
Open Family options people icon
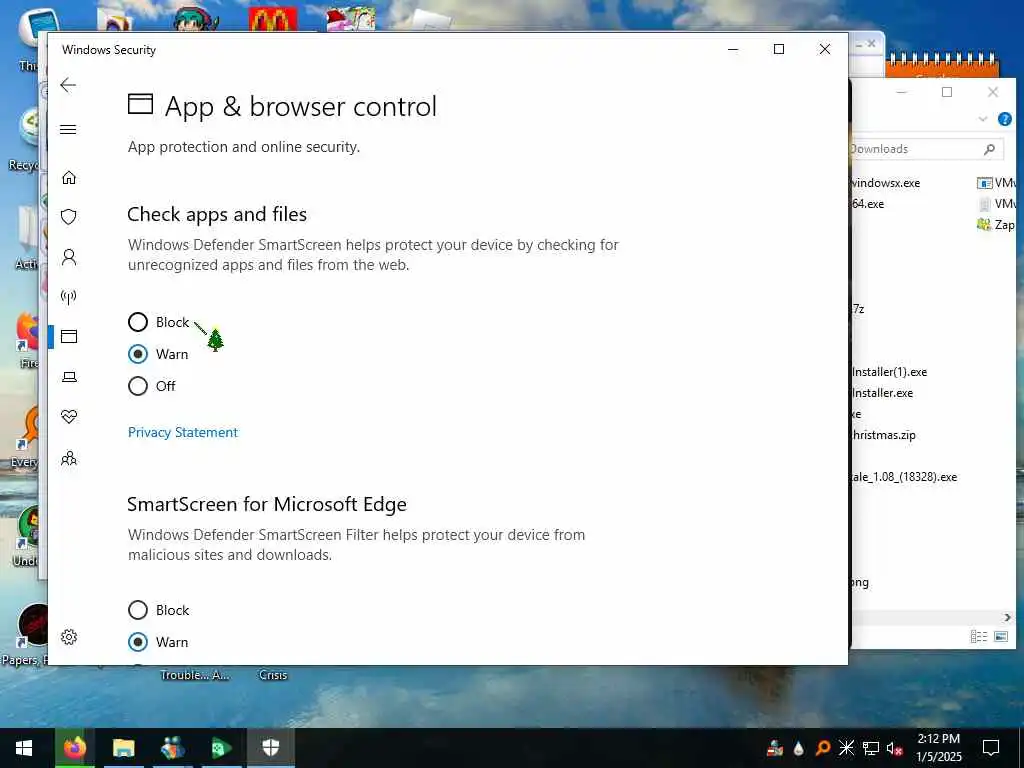coord(69,458)
